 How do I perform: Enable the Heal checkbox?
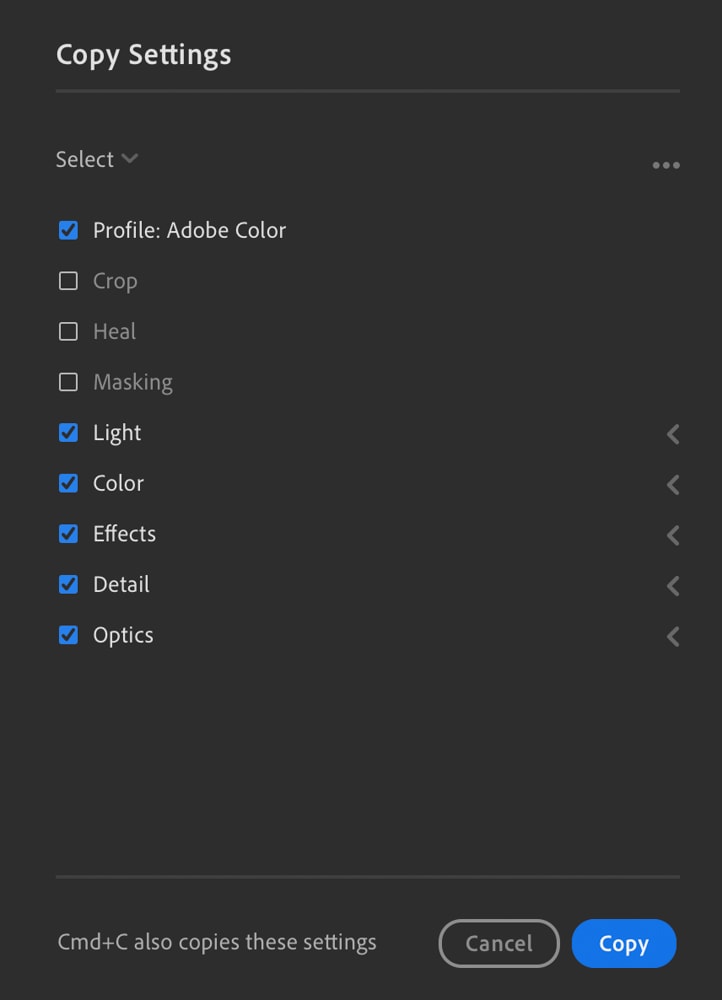68,332
